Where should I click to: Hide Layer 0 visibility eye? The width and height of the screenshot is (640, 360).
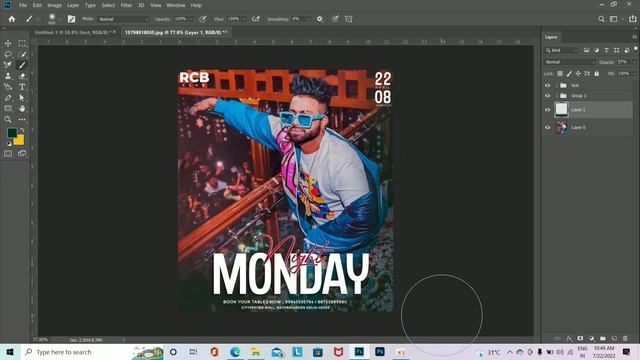(x=548, y=127)
